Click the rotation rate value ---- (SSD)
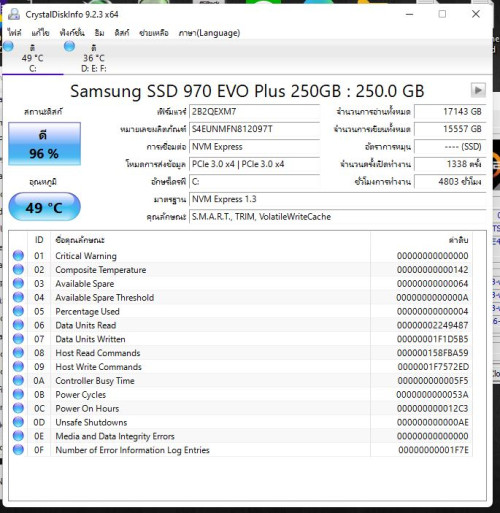The width and height of the screenshot is (500, 513). (x=450, y=147)
